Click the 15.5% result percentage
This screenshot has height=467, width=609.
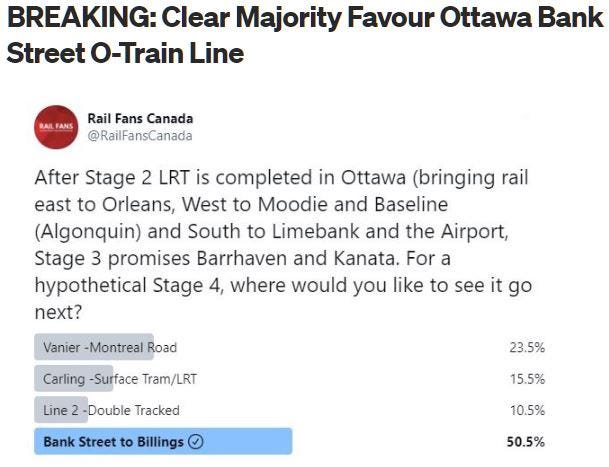527,378
